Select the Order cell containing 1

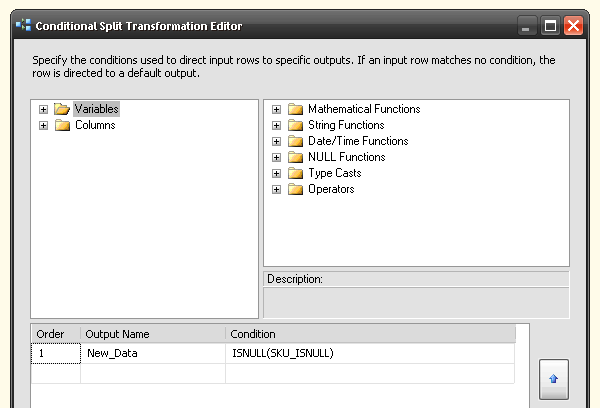[55, 353]
